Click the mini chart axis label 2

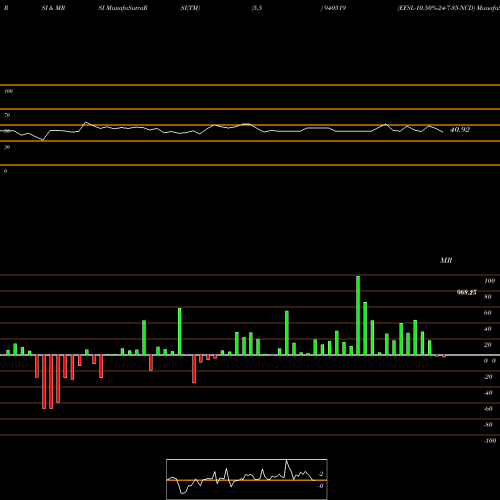[x=321, y=474]
